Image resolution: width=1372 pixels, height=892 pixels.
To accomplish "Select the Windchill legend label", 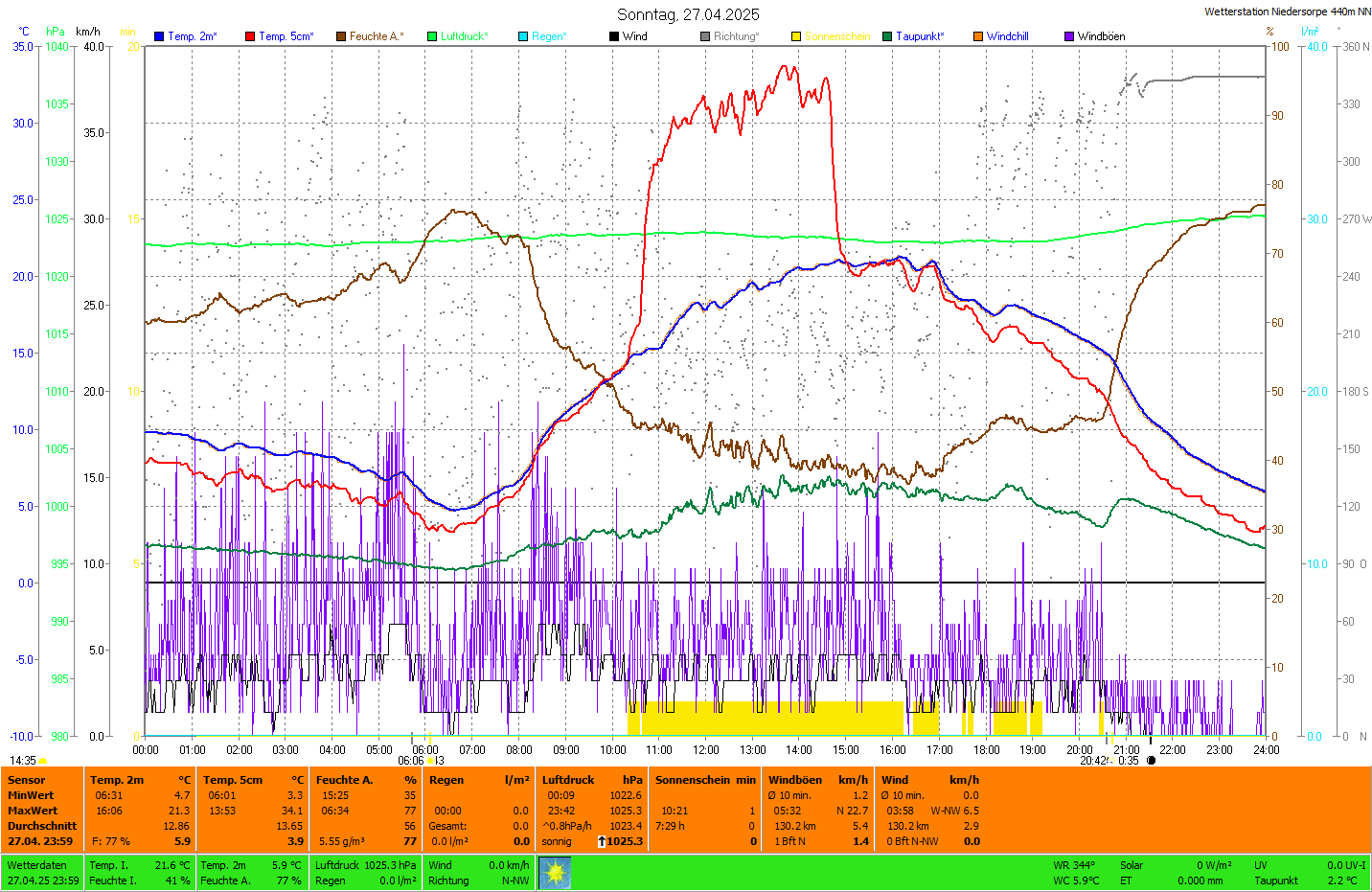I will [x=1007, y=36].
